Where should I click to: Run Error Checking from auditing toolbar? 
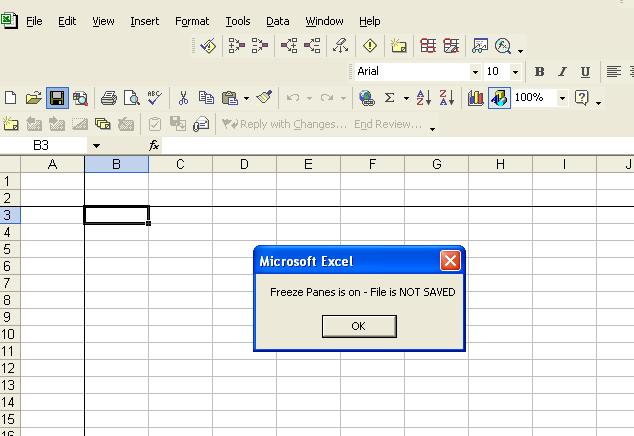click(208, 46)
